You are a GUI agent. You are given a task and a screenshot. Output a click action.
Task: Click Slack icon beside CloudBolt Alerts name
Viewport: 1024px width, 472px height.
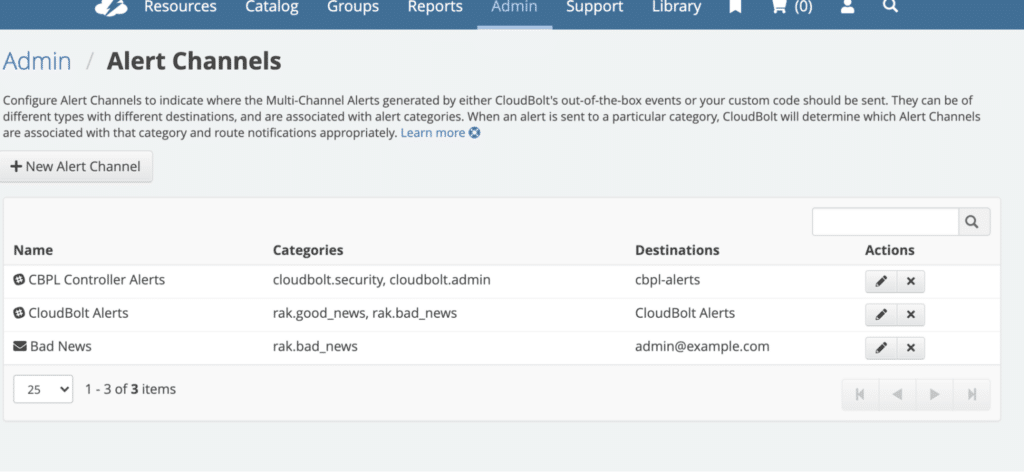coord(19,313)
